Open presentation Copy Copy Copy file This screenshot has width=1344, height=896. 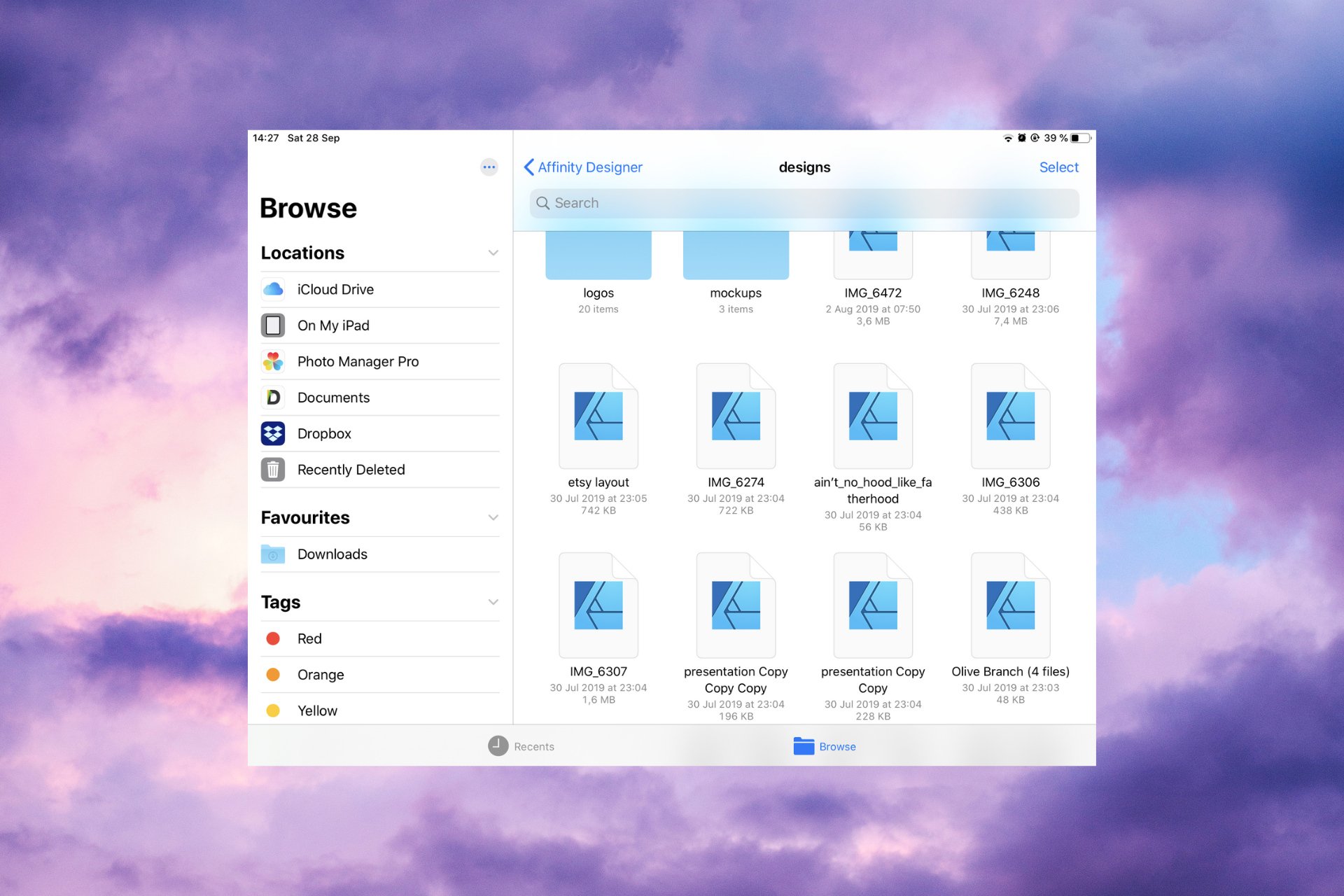pos(736,605)
